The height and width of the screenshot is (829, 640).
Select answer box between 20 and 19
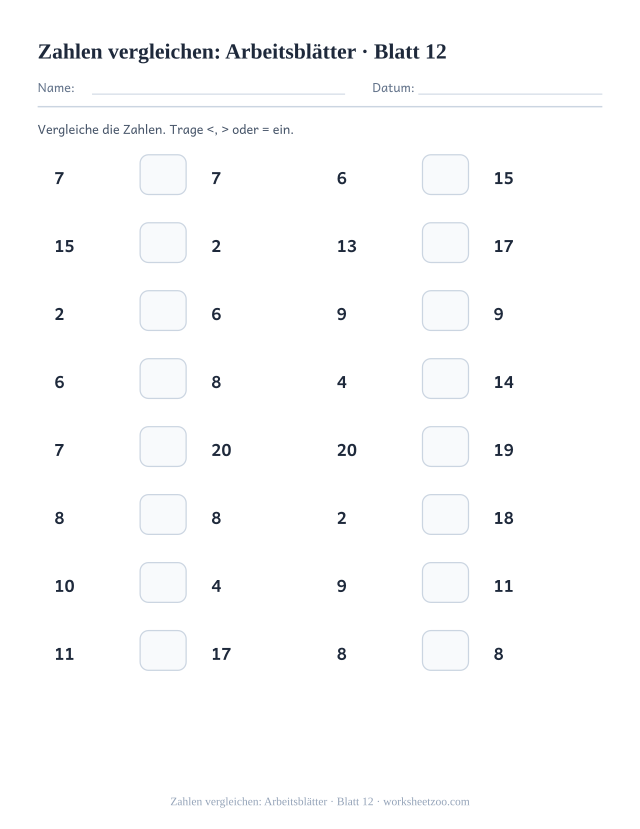click(445, 446)
